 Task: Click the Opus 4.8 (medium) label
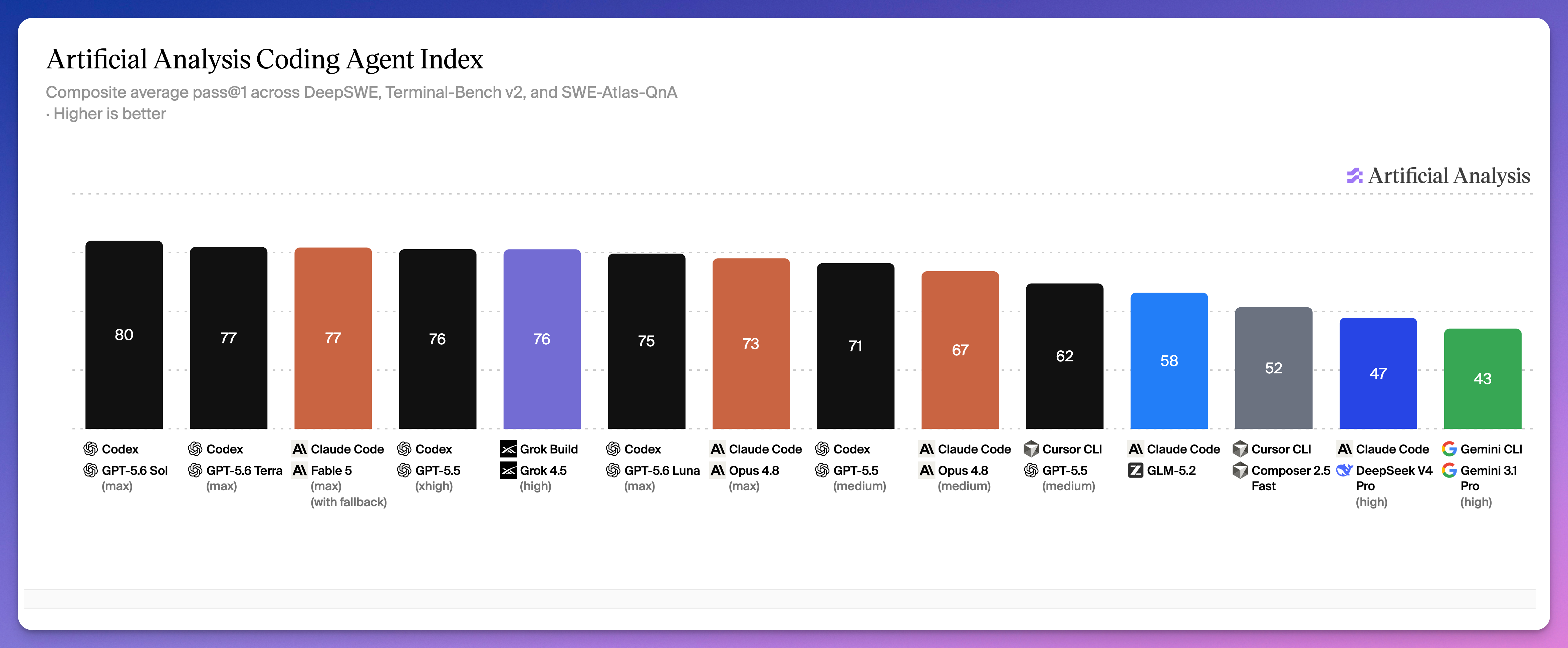pyautogui.click(x=964, y=478)
